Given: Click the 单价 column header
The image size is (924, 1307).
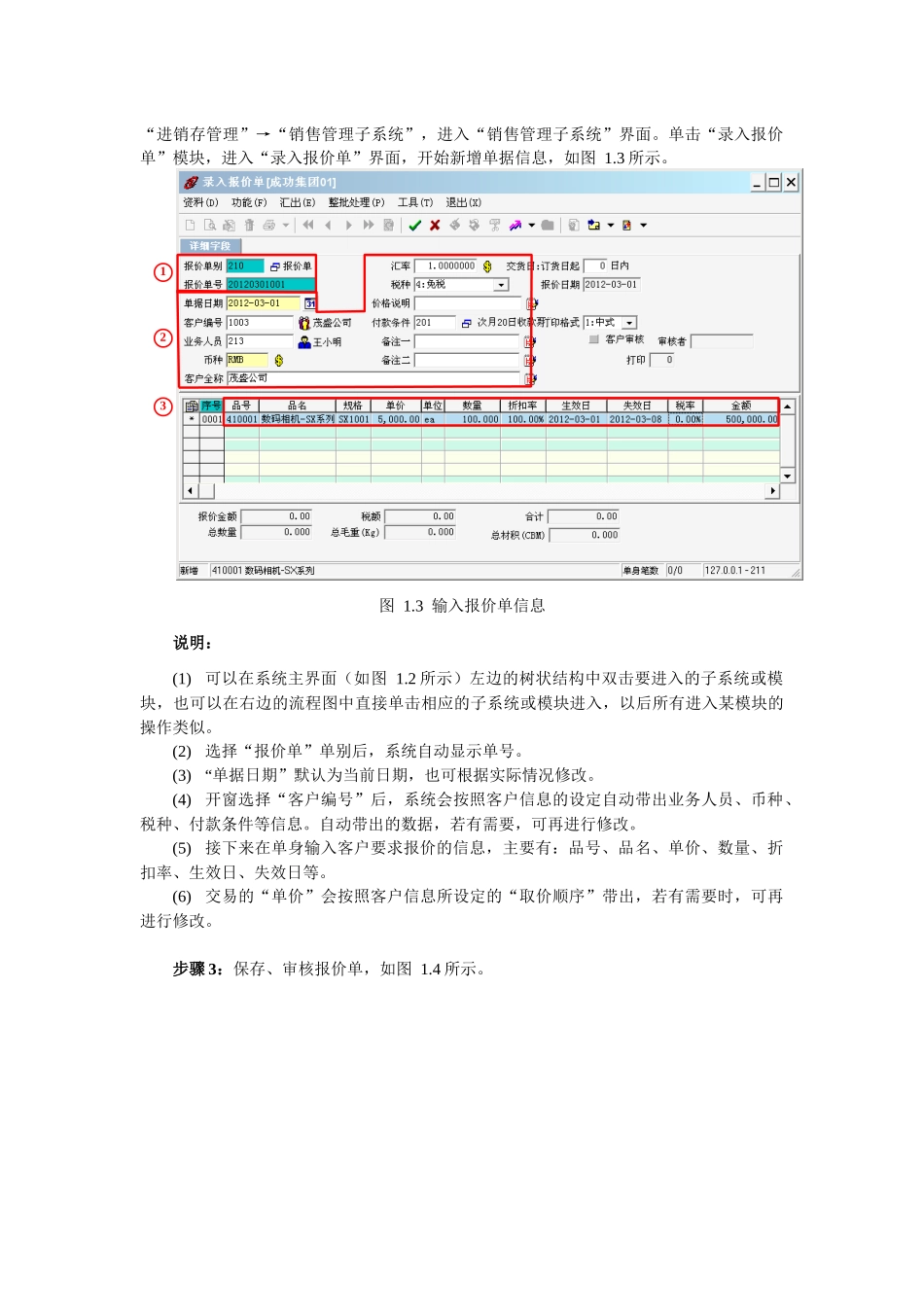Looking at the screenshot, I should click(x=396, y=406).
